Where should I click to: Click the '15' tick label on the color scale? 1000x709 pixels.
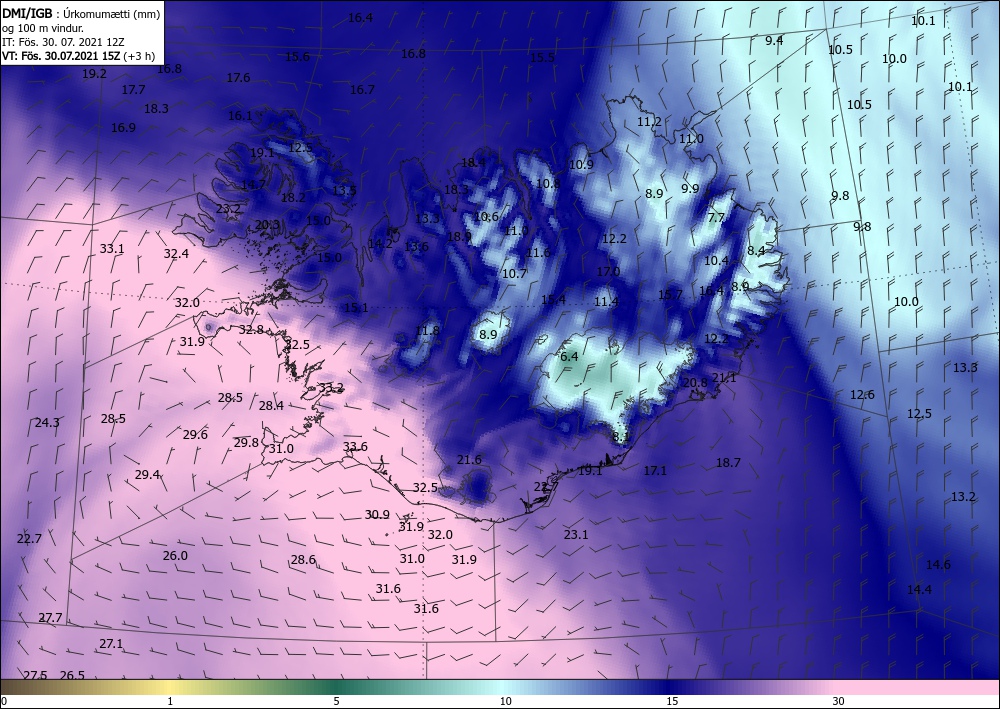click(x=672, y=702)
